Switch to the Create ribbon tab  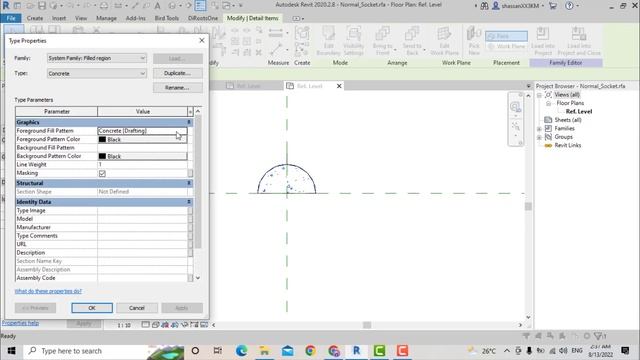tap(35, 18)
